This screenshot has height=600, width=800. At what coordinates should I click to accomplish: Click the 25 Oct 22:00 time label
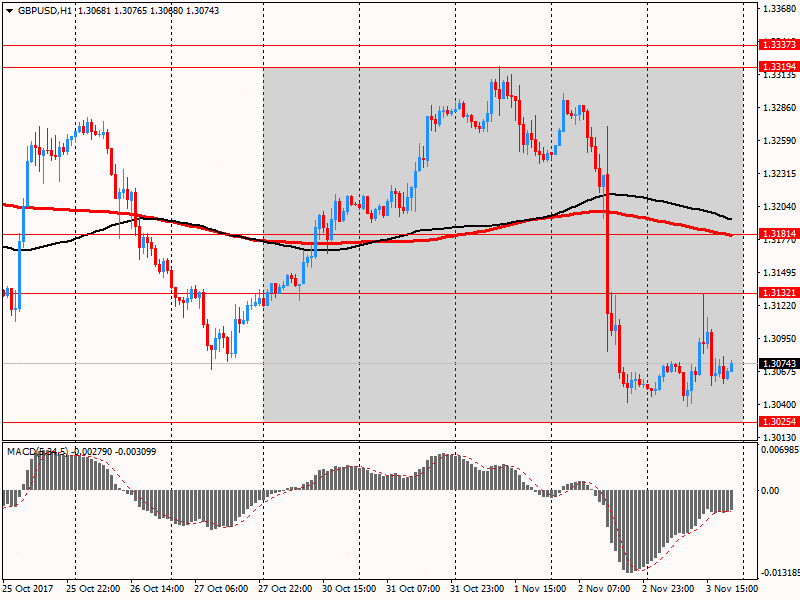tap(93, 589)
